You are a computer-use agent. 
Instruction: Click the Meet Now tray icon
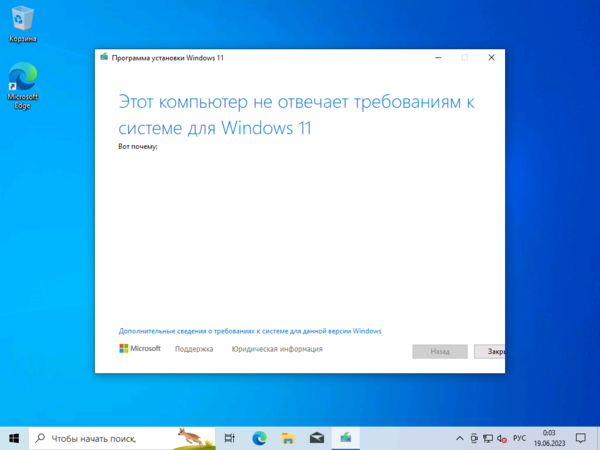pyautogui.click(x=474, y=439)
